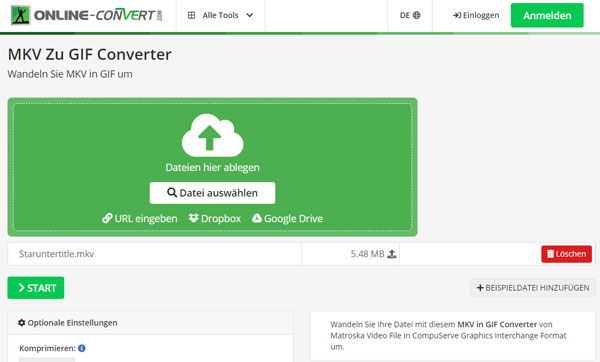Click the chevron arrow on the START button

[x=21, y=288]
